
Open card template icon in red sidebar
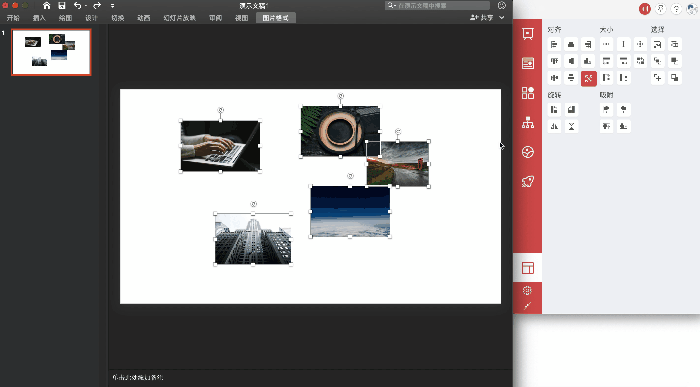pos(528,63)
